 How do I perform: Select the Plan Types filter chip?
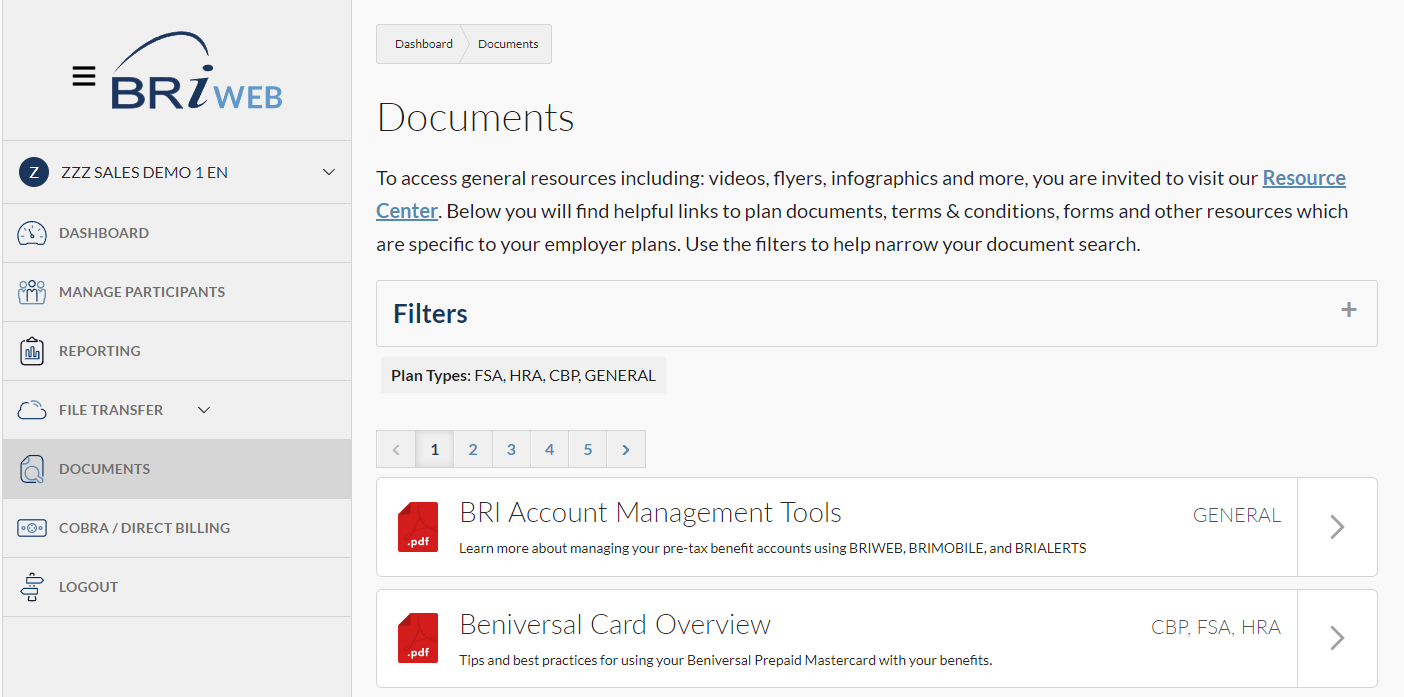pos(522,375)
